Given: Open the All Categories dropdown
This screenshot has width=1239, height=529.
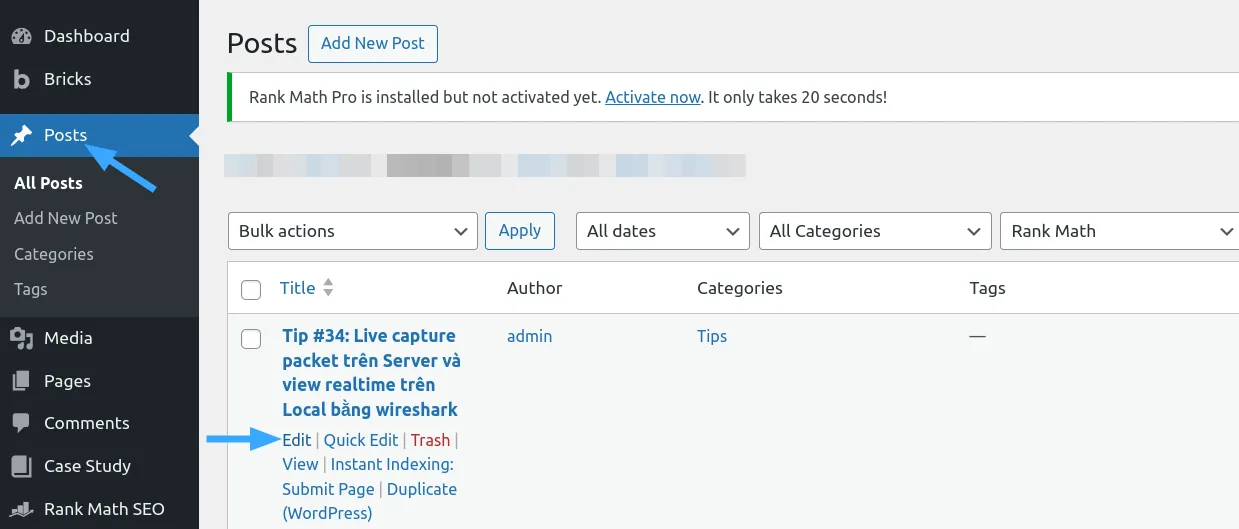Looking at the screenshot, I should [874, 231].
